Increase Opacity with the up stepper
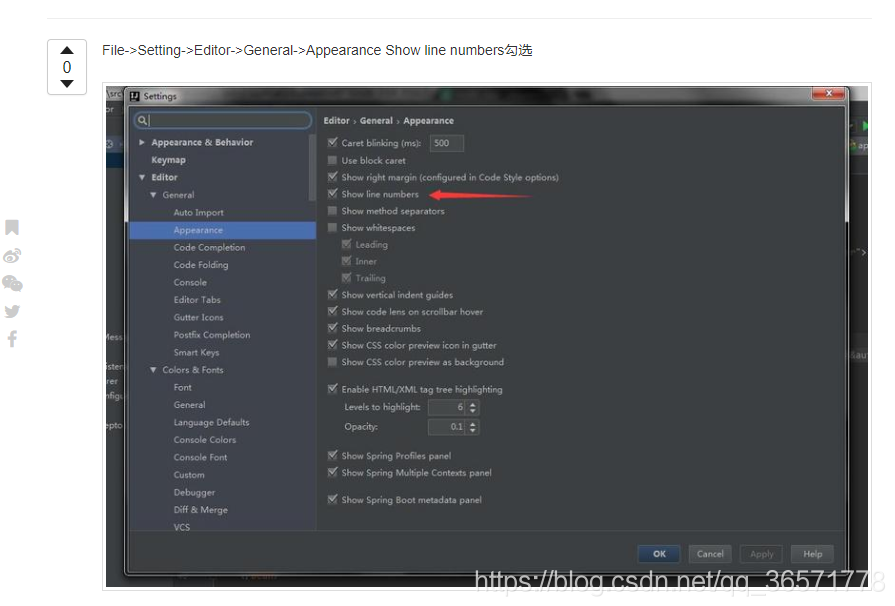The height and width of the screenshot is (606, 895). (472, 423)
